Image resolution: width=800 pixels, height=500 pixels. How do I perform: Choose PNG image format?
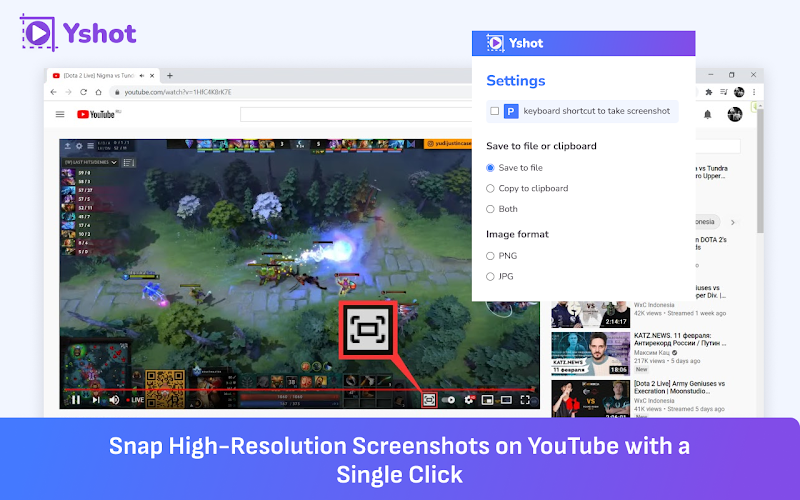[490, 256]
